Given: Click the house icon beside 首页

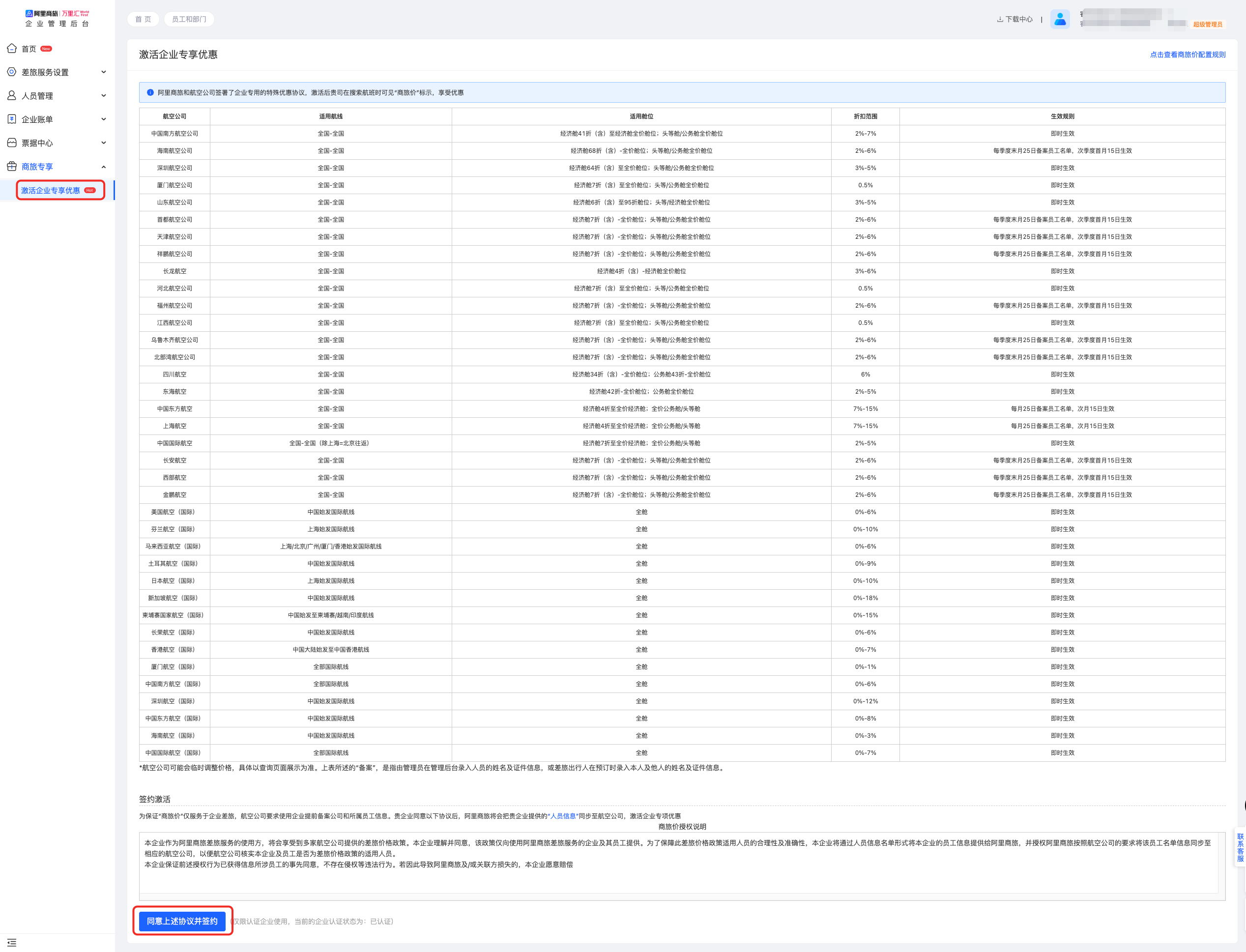Looking at the screenshot, I should pos(11,49).
